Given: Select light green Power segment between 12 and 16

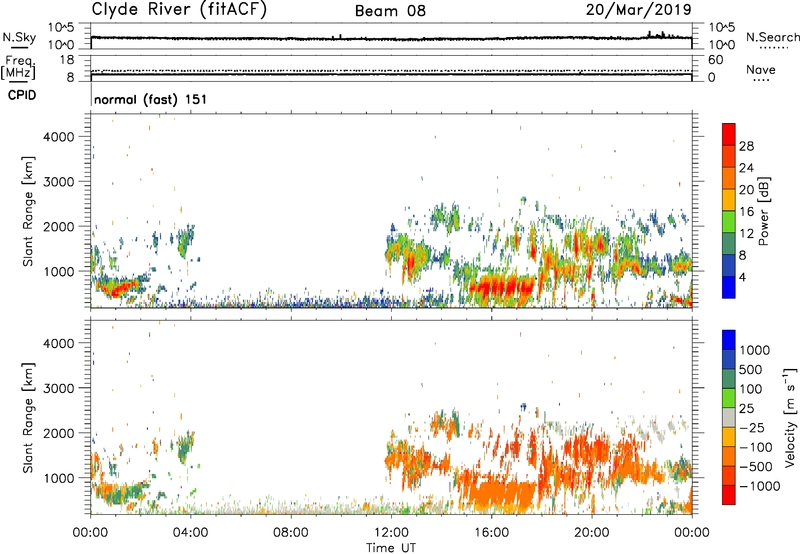Looking at the screenshot, I should click(x=729, y=222).
